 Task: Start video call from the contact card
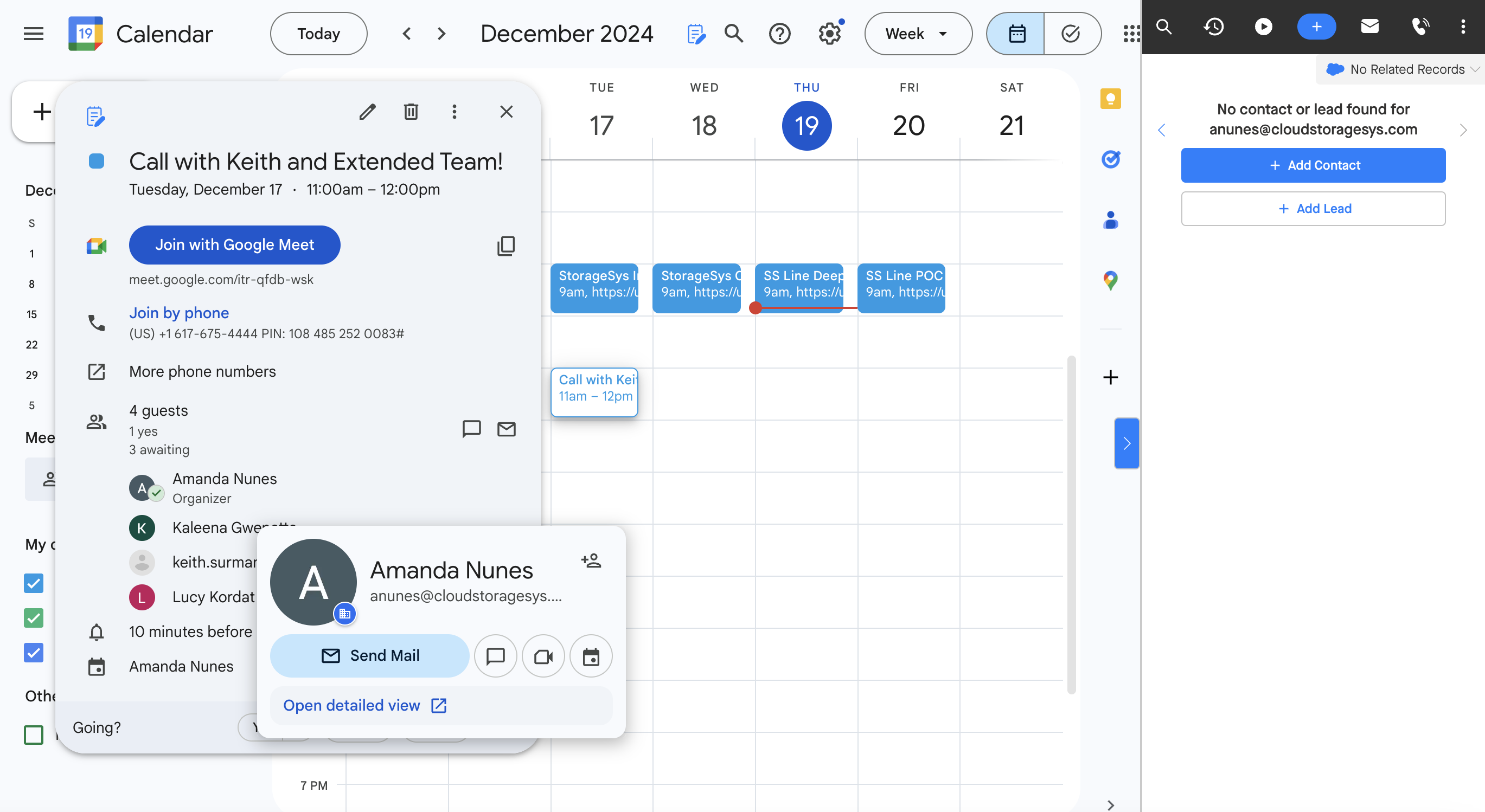pos(543,656)
